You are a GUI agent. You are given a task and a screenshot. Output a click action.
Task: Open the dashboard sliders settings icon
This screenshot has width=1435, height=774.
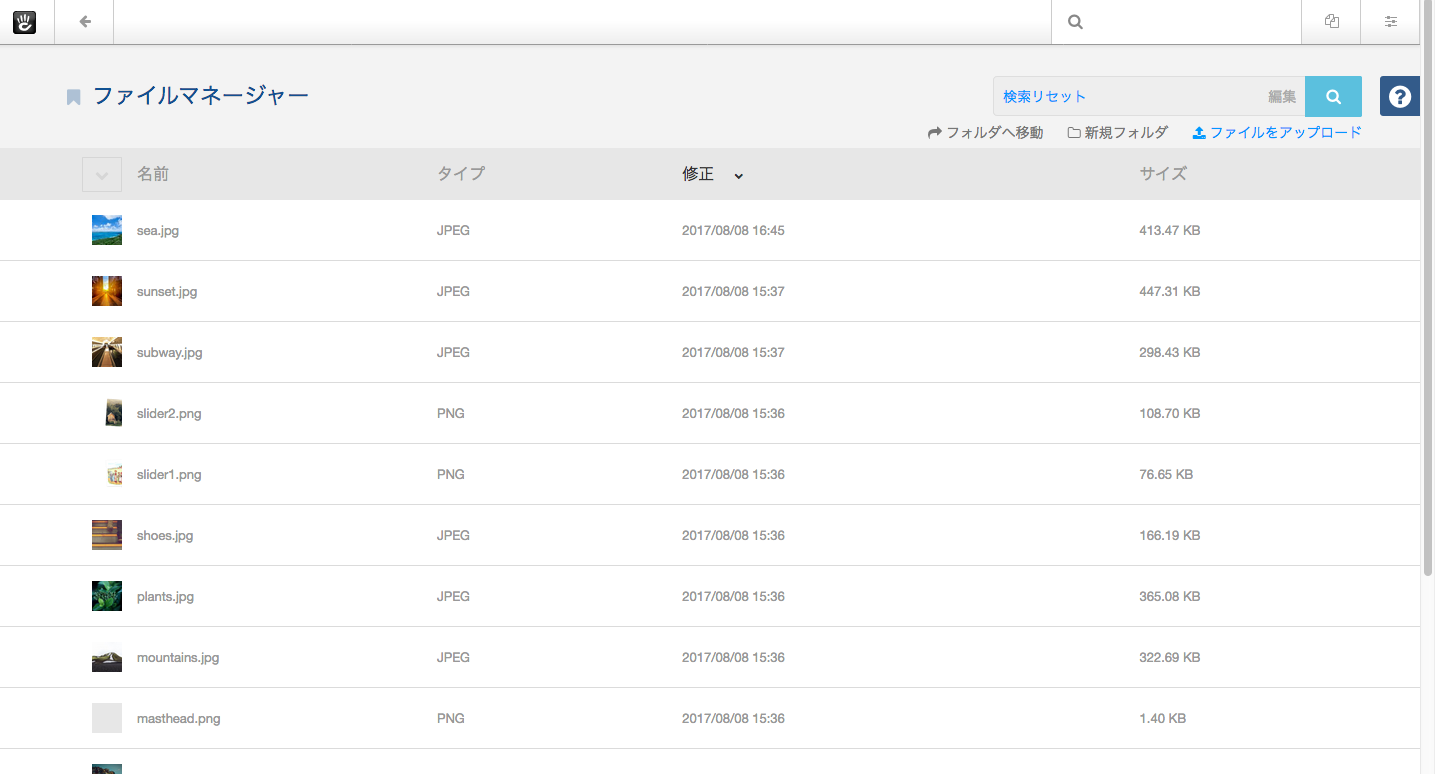click(1390, 22)
